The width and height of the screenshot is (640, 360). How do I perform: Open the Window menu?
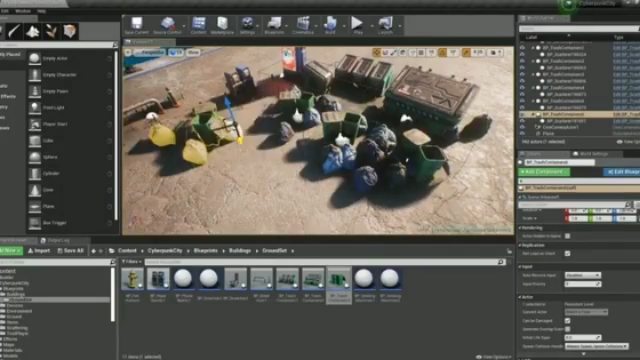(23, 11)
